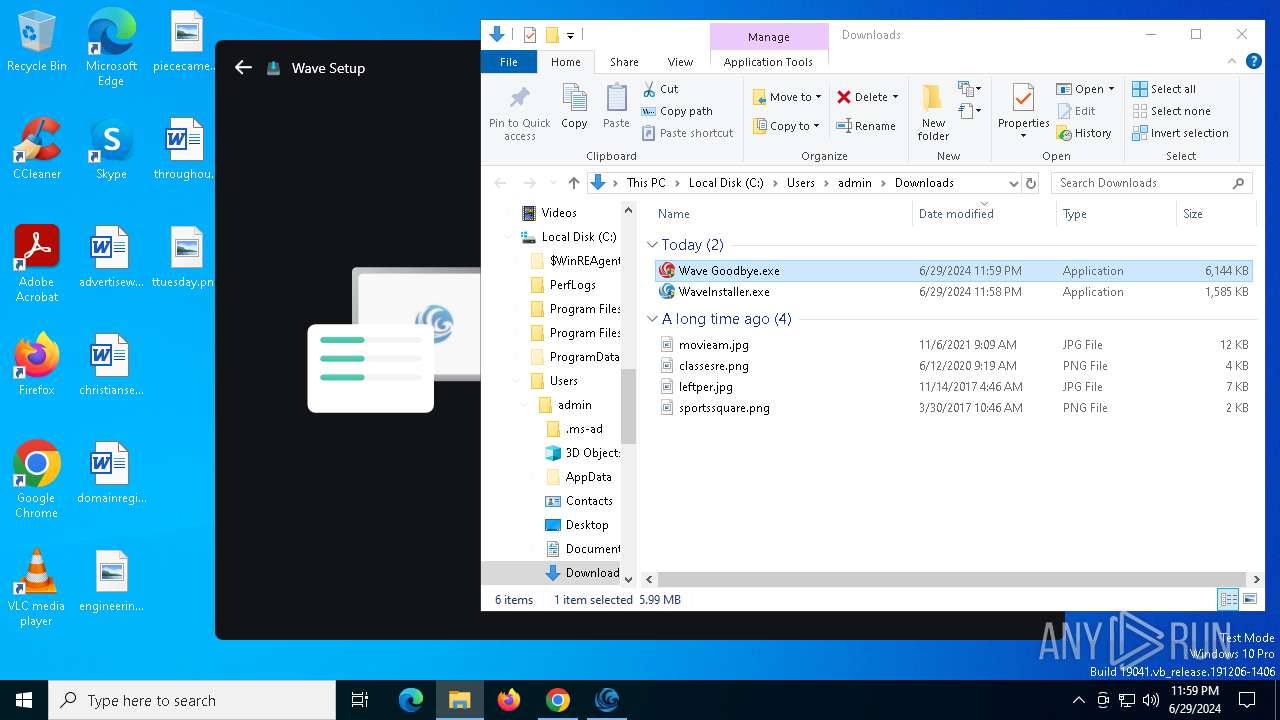Click Task View button on taskbar
The image size is (1280, 720).
pos(360,700)
